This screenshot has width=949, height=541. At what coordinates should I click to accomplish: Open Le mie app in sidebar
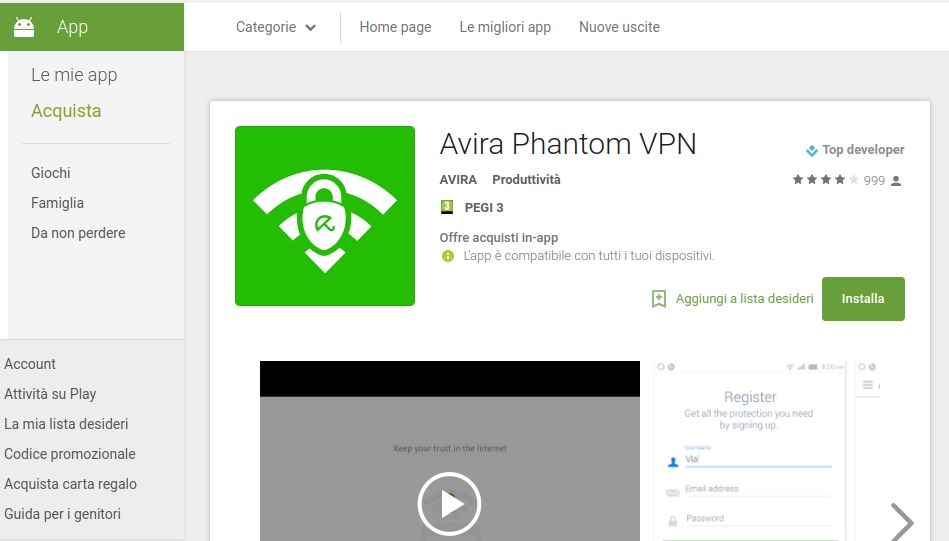[74, 75]
